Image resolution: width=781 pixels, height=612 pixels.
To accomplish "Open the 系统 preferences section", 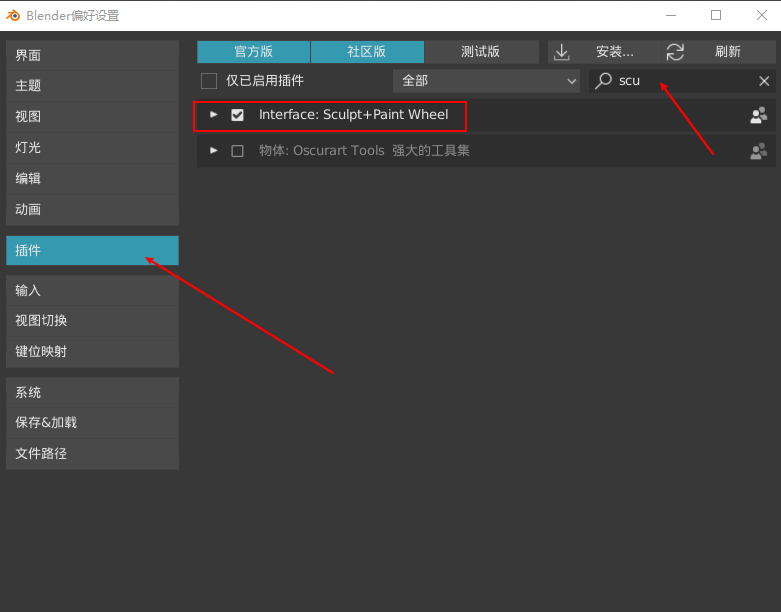I will [x=92, y=392].
